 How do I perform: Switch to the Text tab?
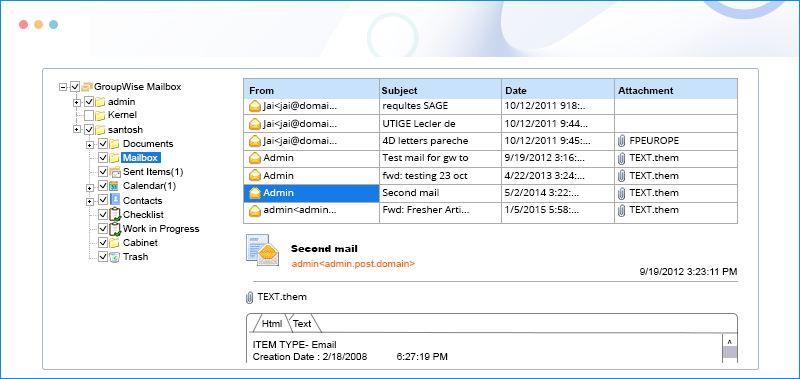click(x=303, y=323)
